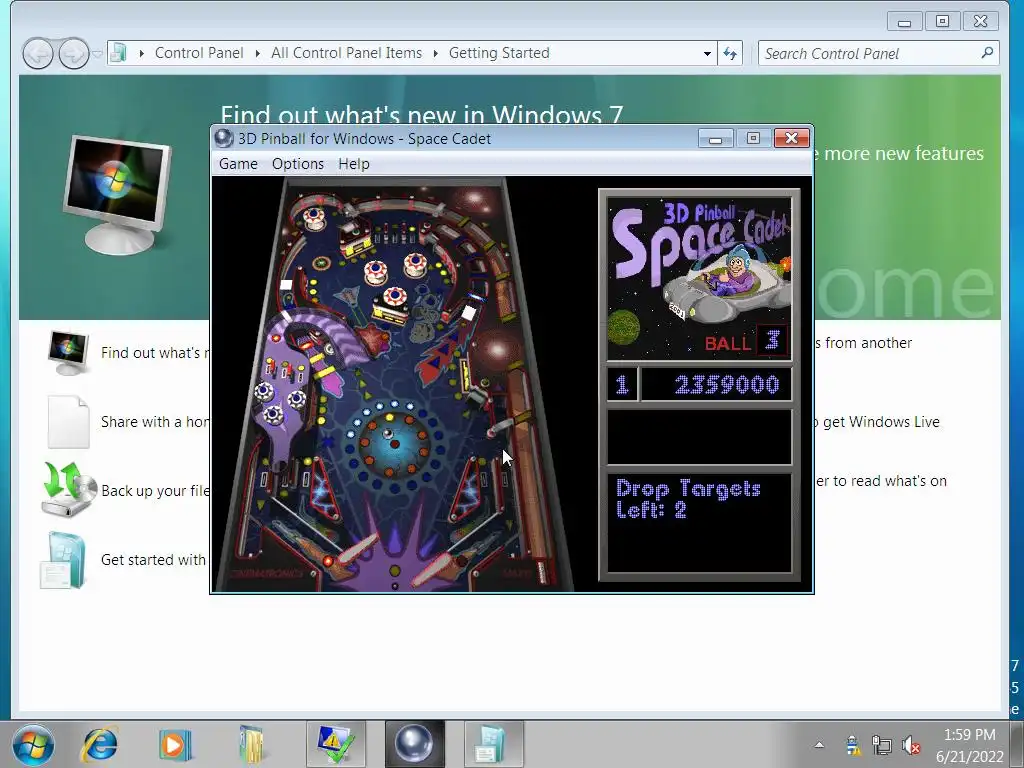The image size is (1024, 768).
Task: Click All Control Panel Items breadcrumb
Action: click(346, 53)
